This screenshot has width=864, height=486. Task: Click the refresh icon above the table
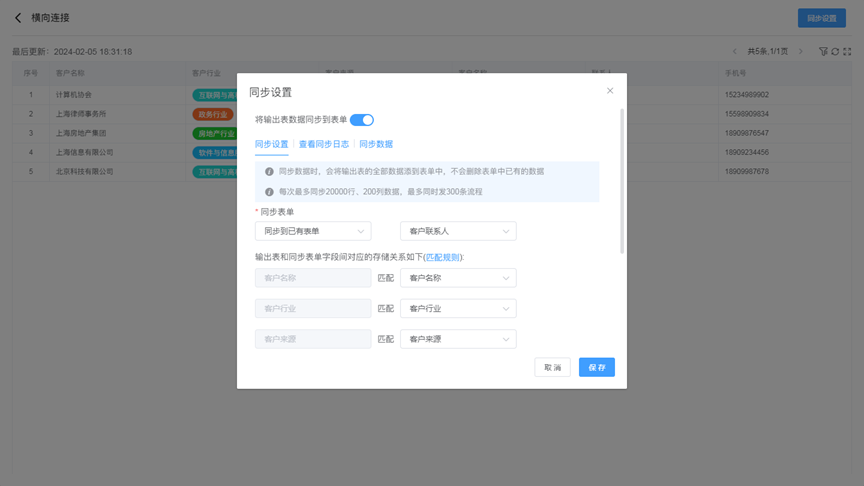click(x=835, y=51)
